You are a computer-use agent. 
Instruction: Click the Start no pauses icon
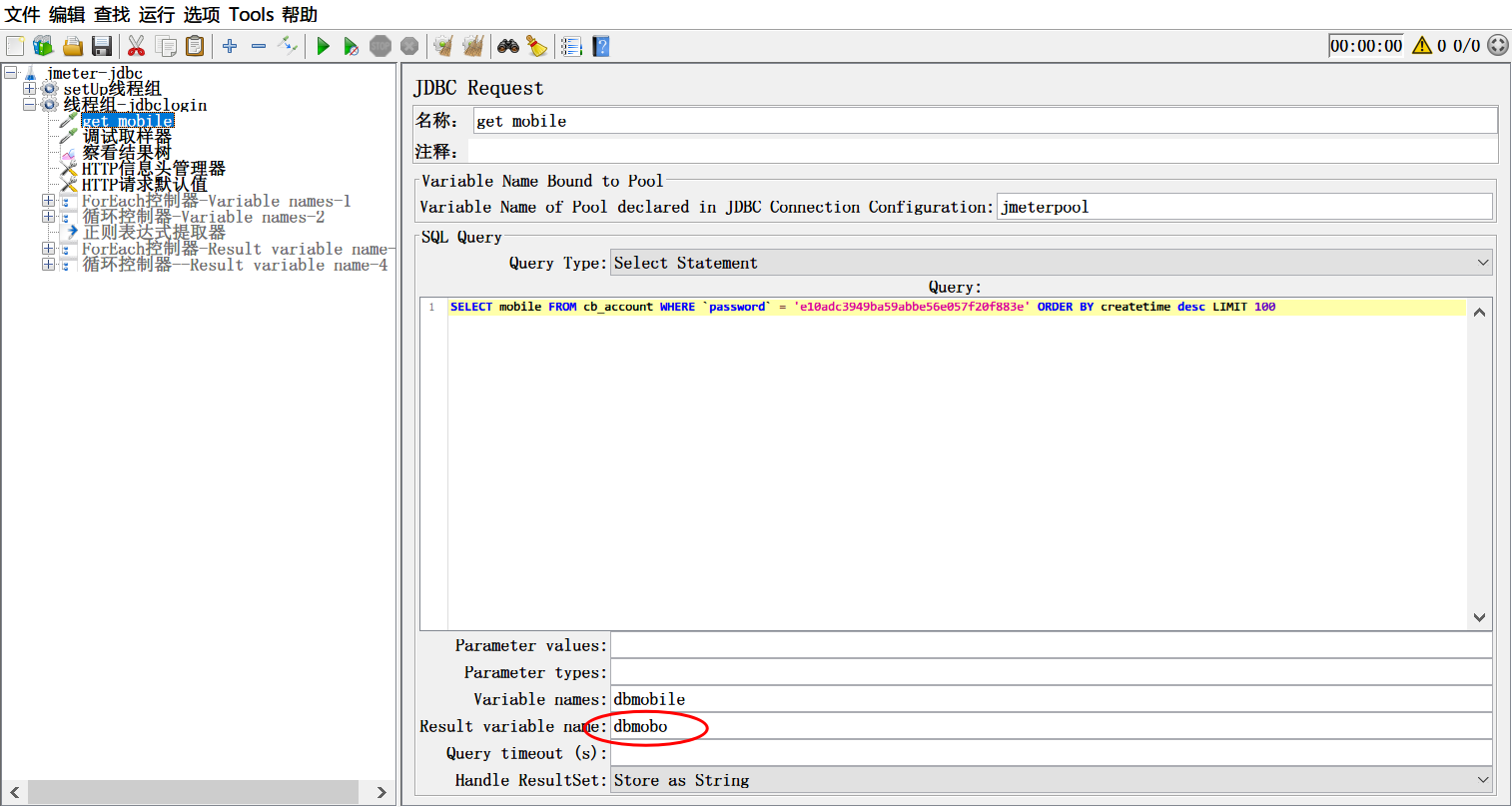[x=351, y=46]
